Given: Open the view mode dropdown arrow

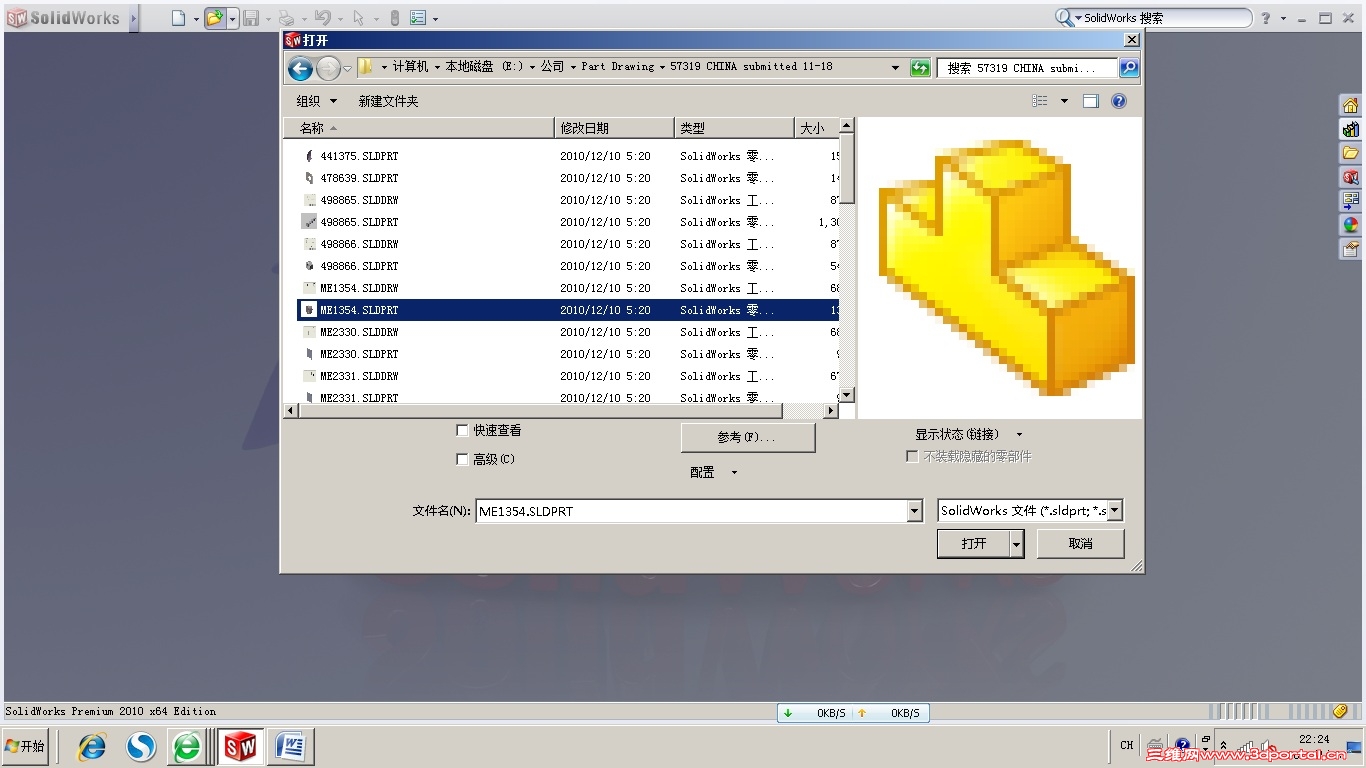Looking at the screenshot, I should [x=1064, y=101].
